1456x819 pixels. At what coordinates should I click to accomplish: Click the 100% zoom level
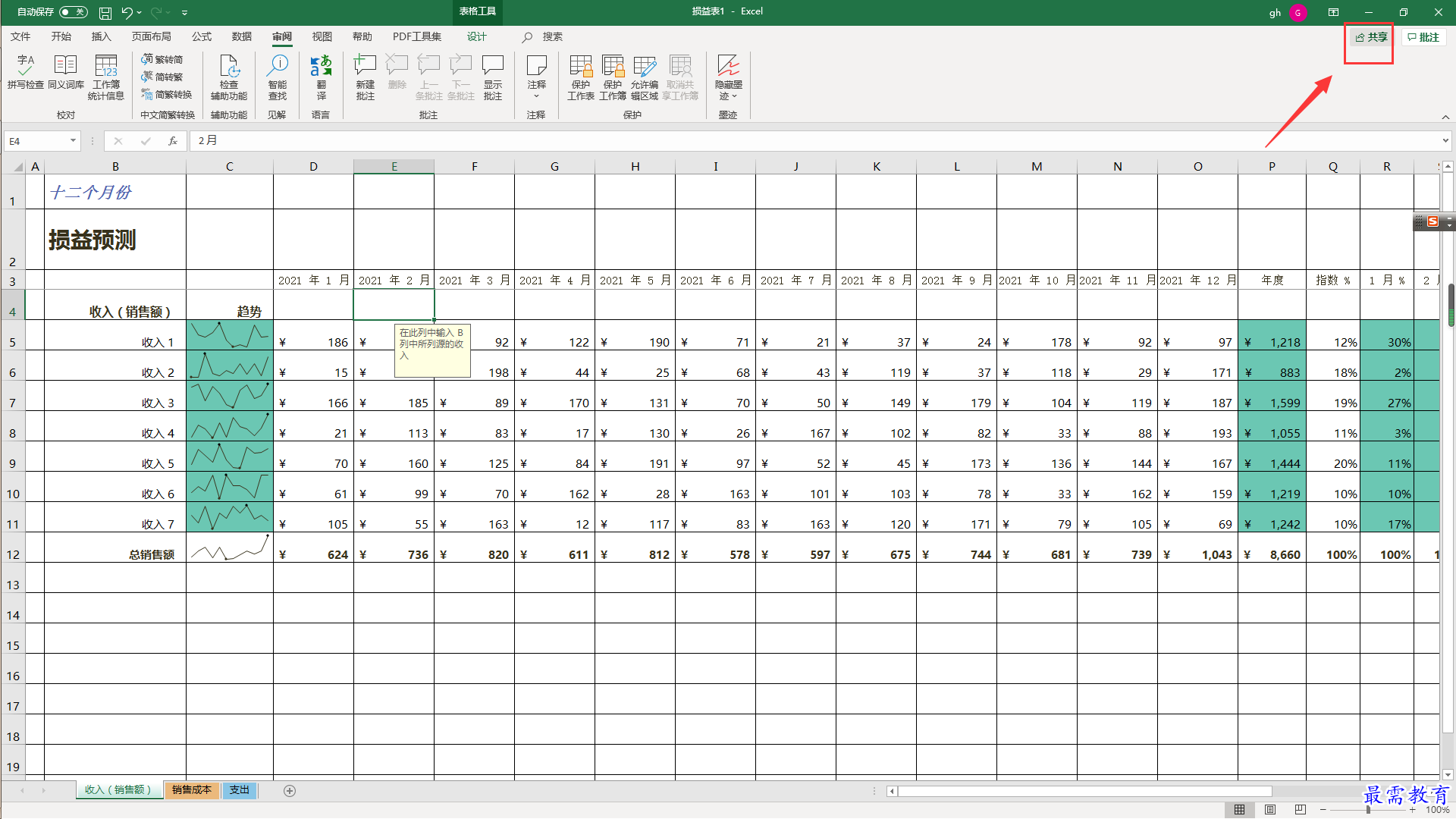(1437, 810)
